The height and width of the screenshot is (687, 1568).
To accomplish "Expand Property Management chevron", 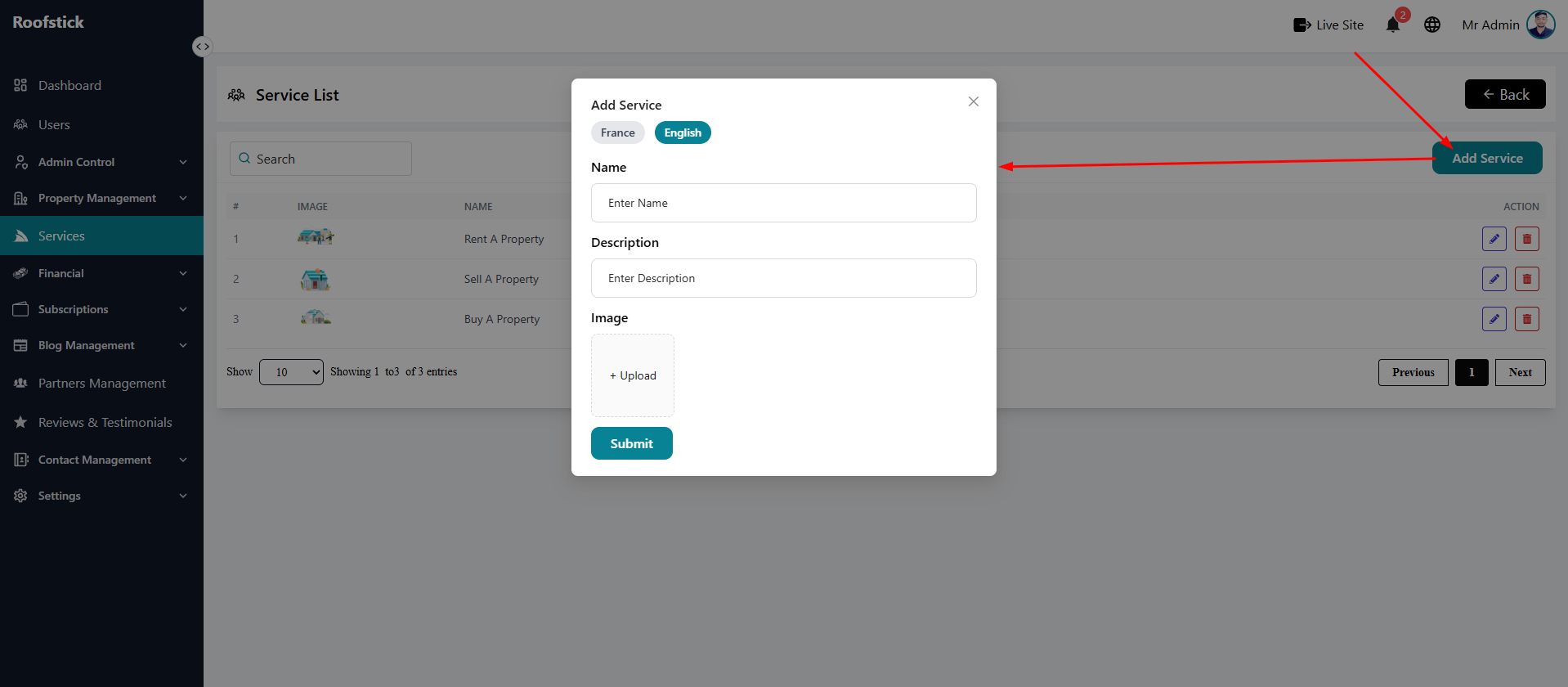I will [x=183, y=198].
